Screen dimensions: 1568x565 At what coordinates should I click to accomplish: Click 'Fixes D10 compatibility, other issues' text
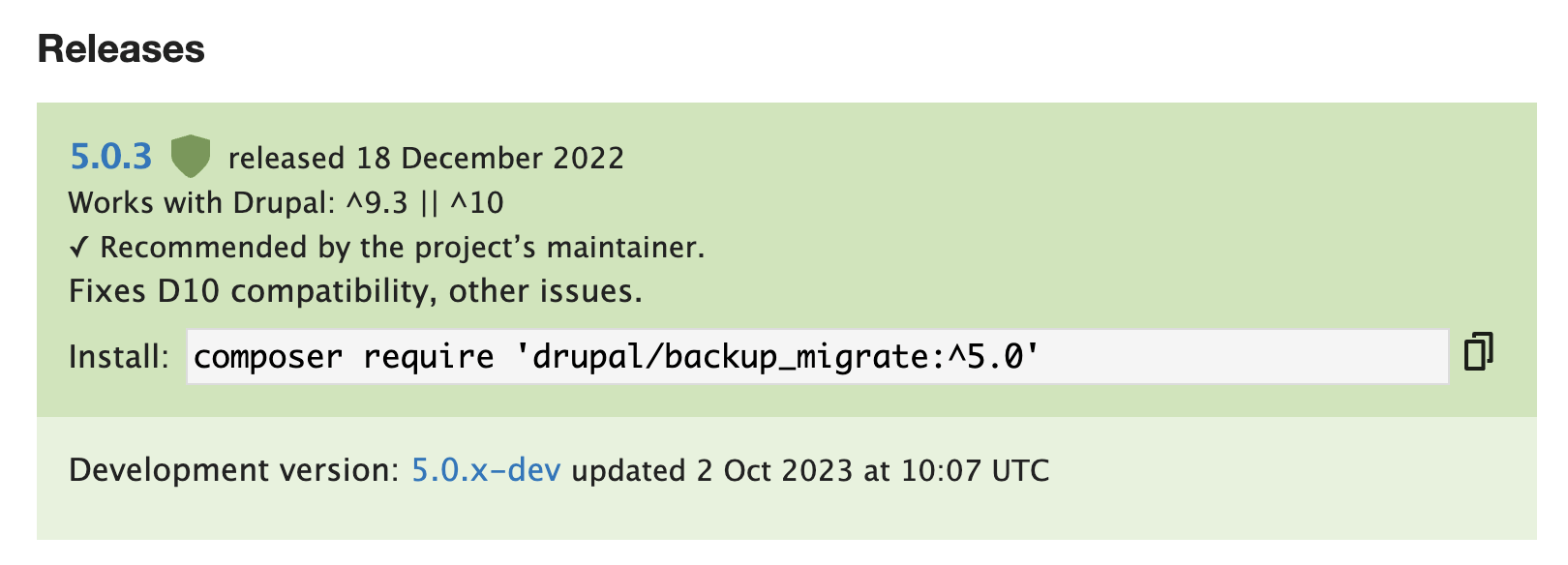[355, 291]
